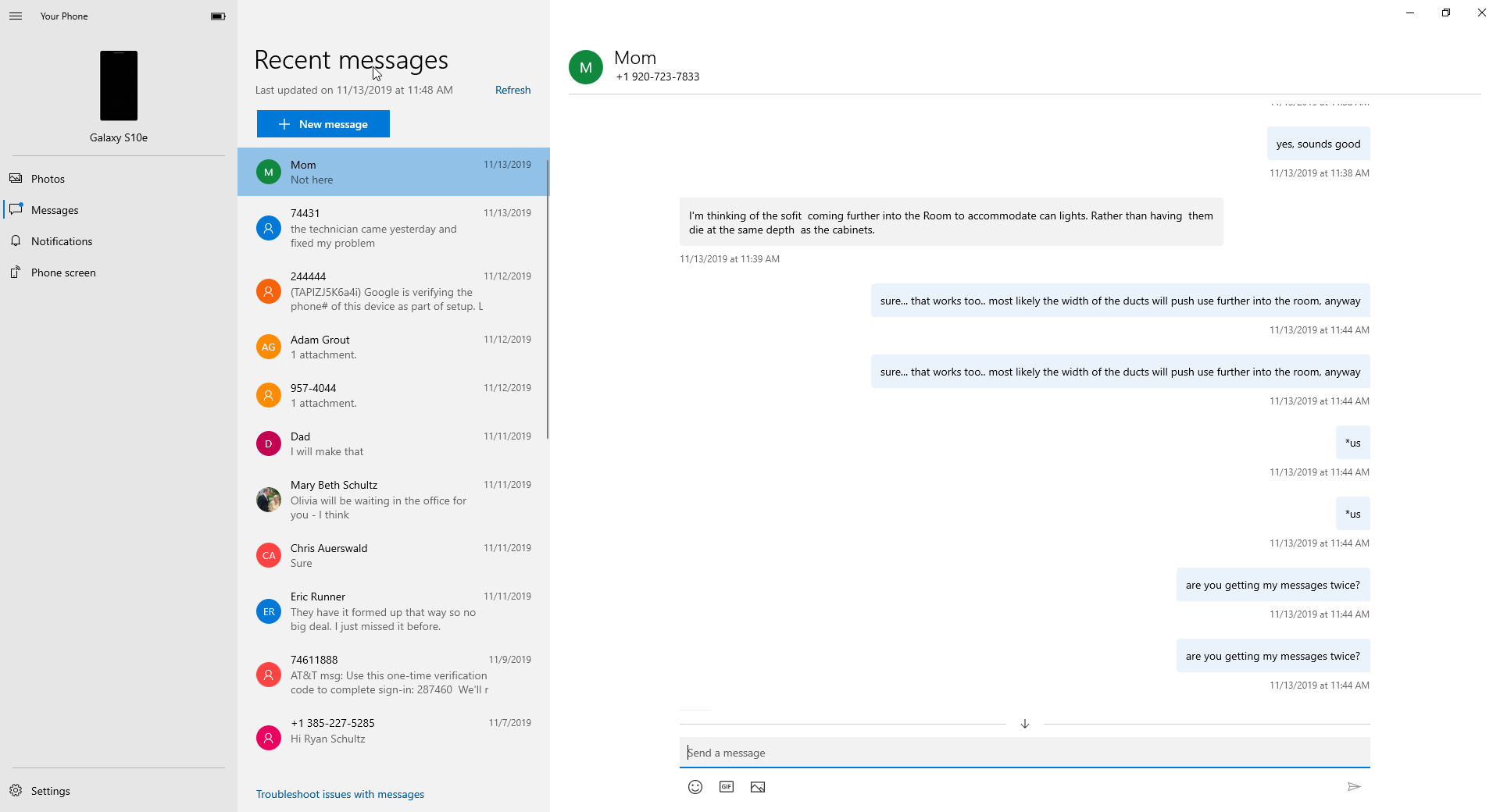This screenshot has width=1500, height=812.
Task: Open the hamburger navigation menu
Action: (x=16, y=16)
